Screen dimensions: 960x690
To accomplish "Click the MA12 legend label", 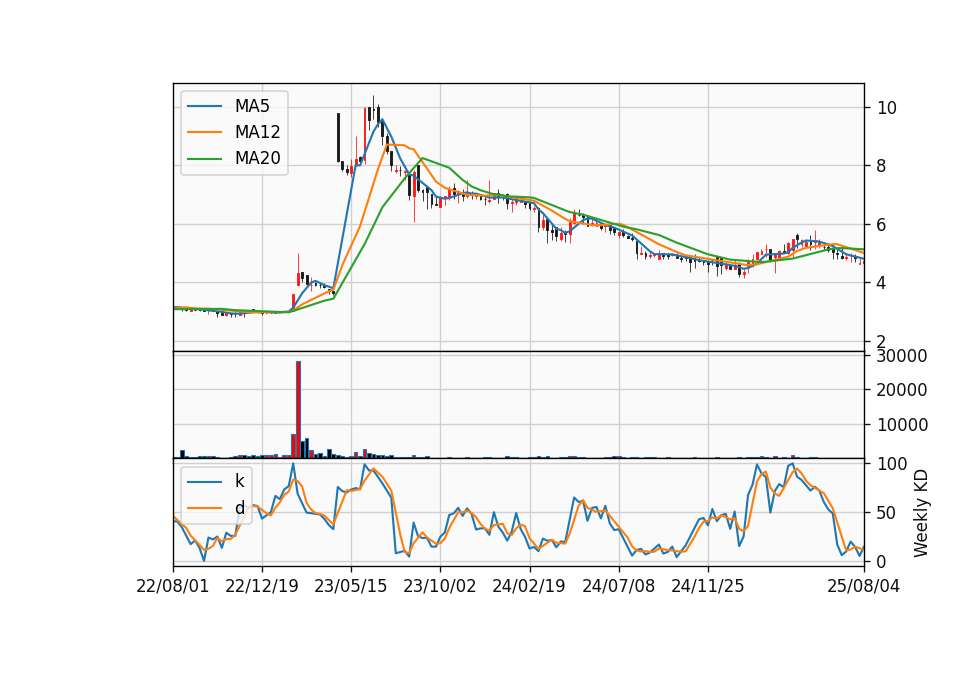I will pyautogui.click(x=257, y=132).
